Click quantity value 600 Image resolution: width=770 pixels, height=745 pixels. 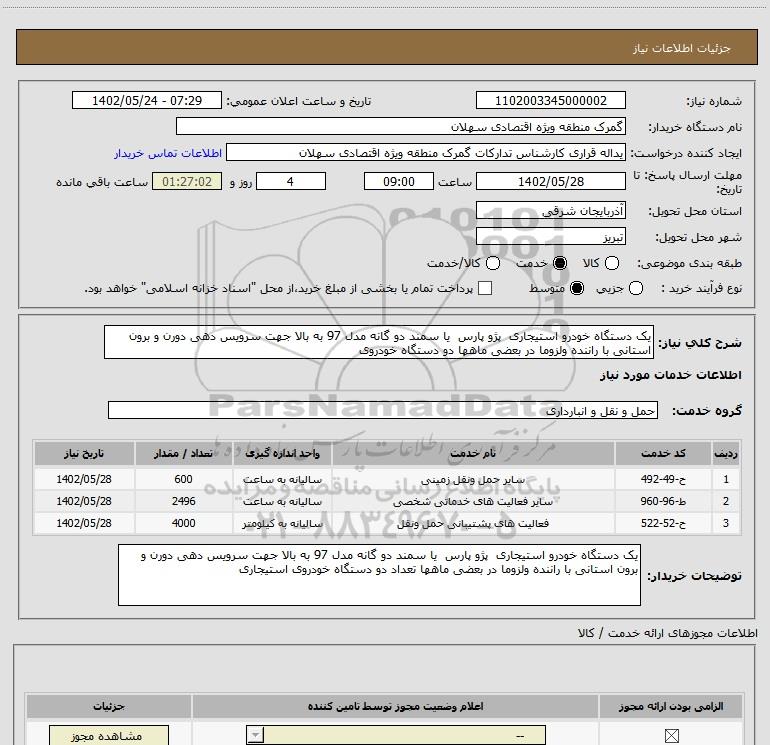tap(183, 479)
